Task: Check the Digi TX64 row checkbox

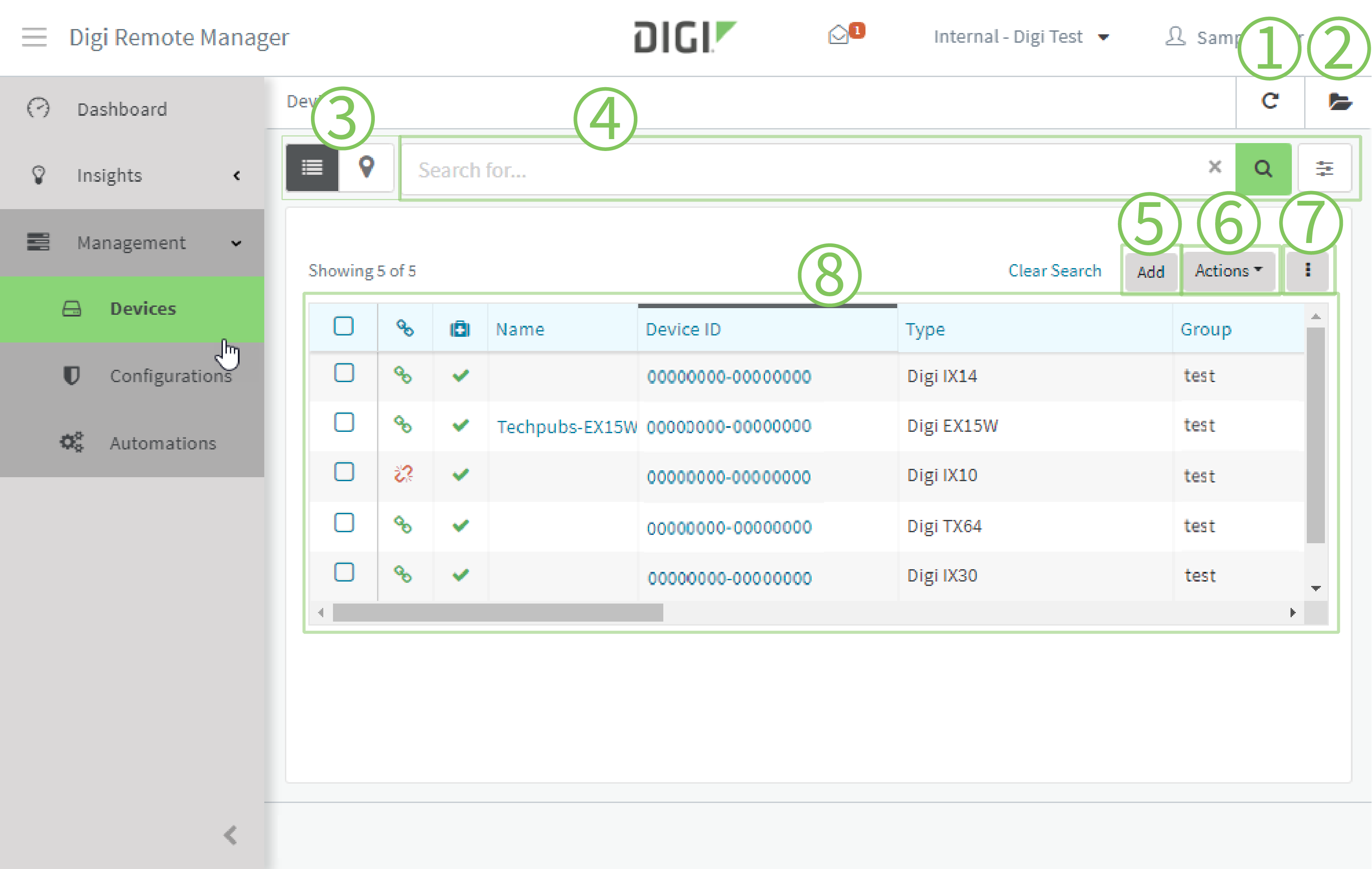Action: click(x=344, y=523)
